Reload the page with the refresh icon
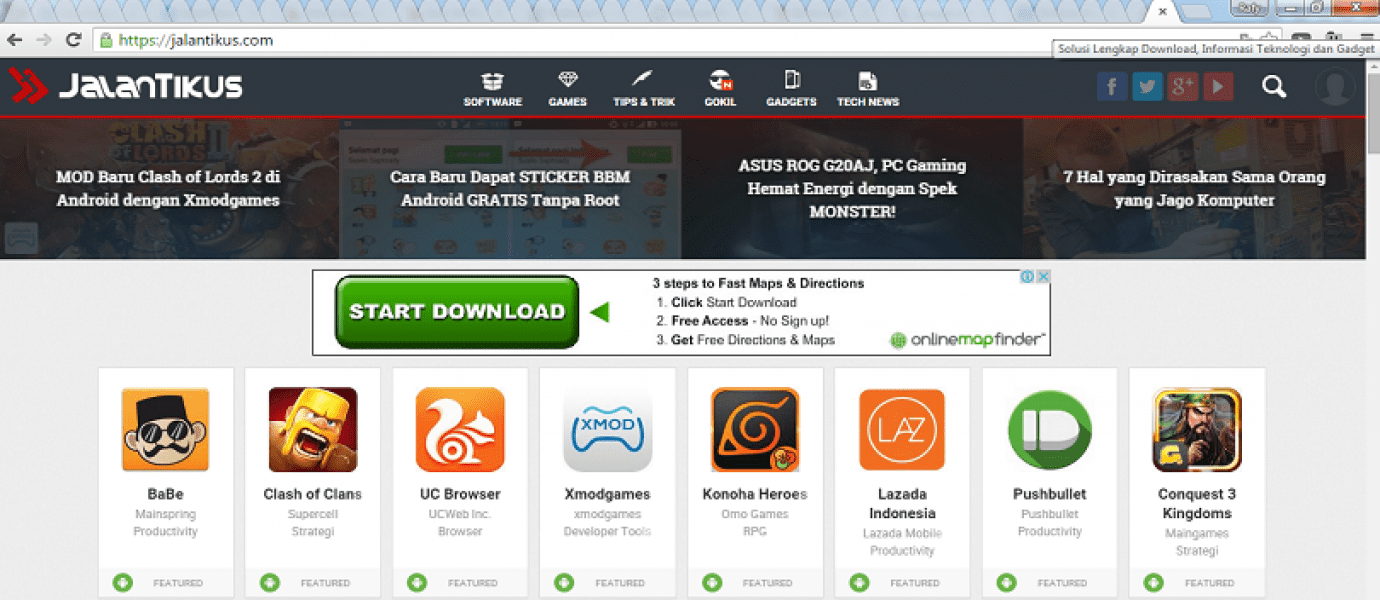This screenshot has width=1380, height=600. [x=73, y=40]
